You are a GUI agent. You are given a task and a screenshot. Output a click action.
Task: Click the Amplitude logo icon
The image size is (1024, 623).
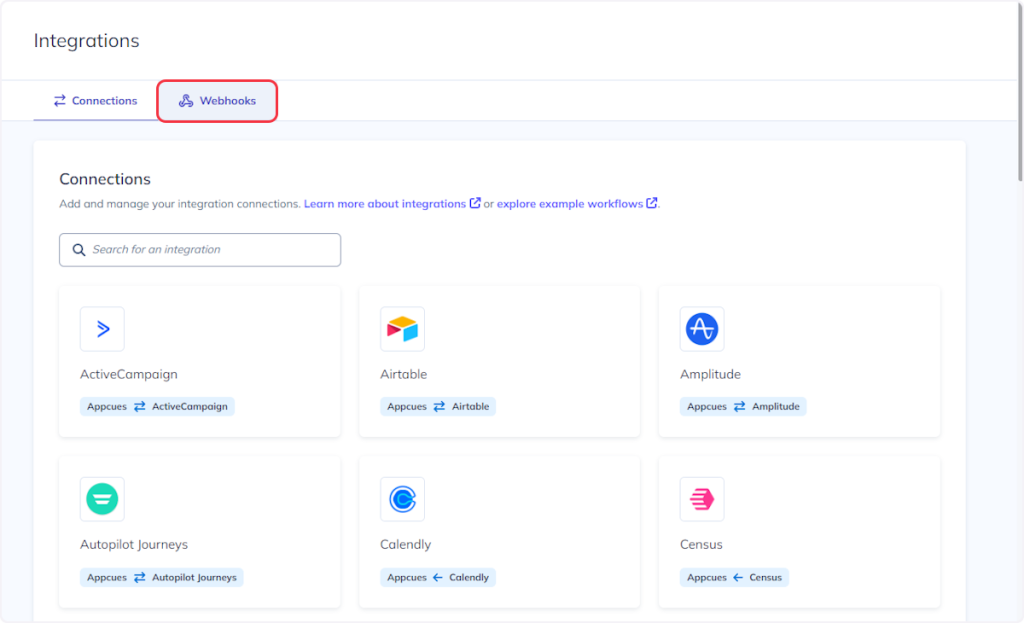point(702,329)
